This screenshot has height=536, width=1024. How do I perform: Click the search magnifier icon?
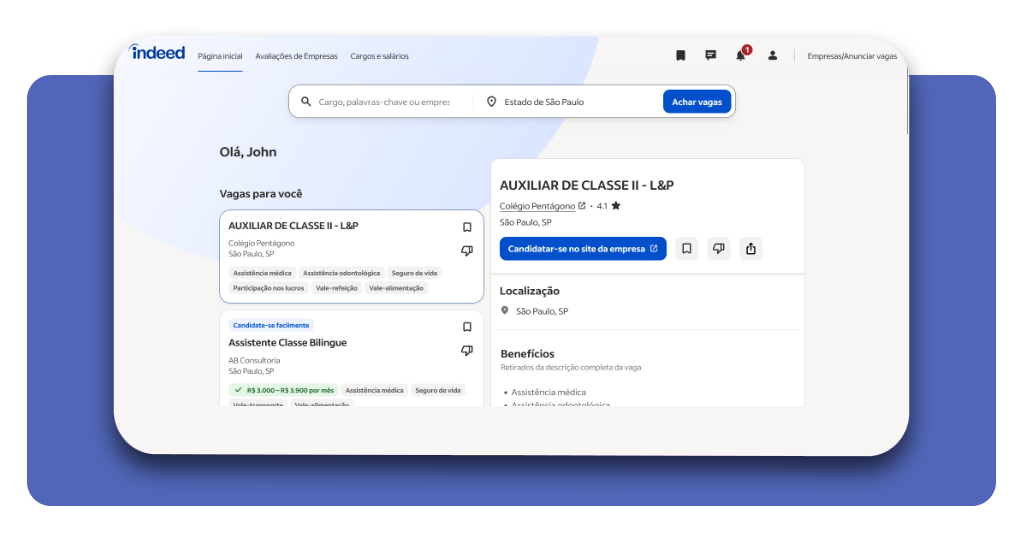pyautogui.click(x=306, y=102)
